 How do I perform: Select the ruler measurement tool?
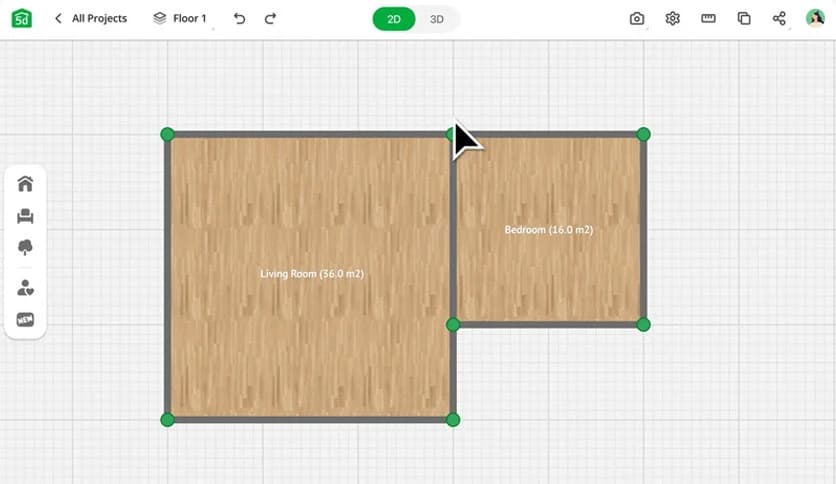click(708, 19)
